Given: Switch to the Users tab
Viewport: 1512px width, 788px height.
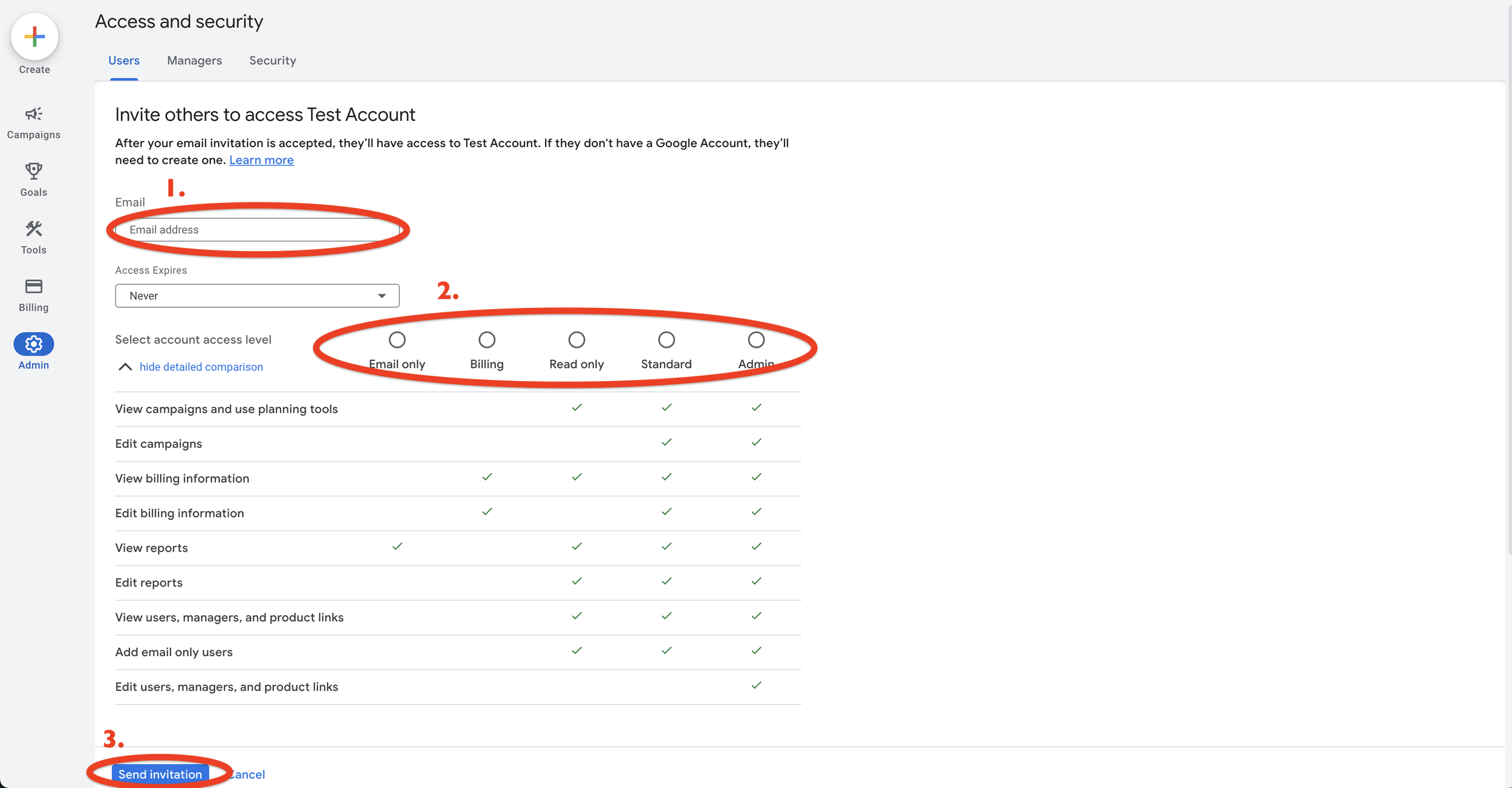Looking at the screenshot, I should coord(124,60).
